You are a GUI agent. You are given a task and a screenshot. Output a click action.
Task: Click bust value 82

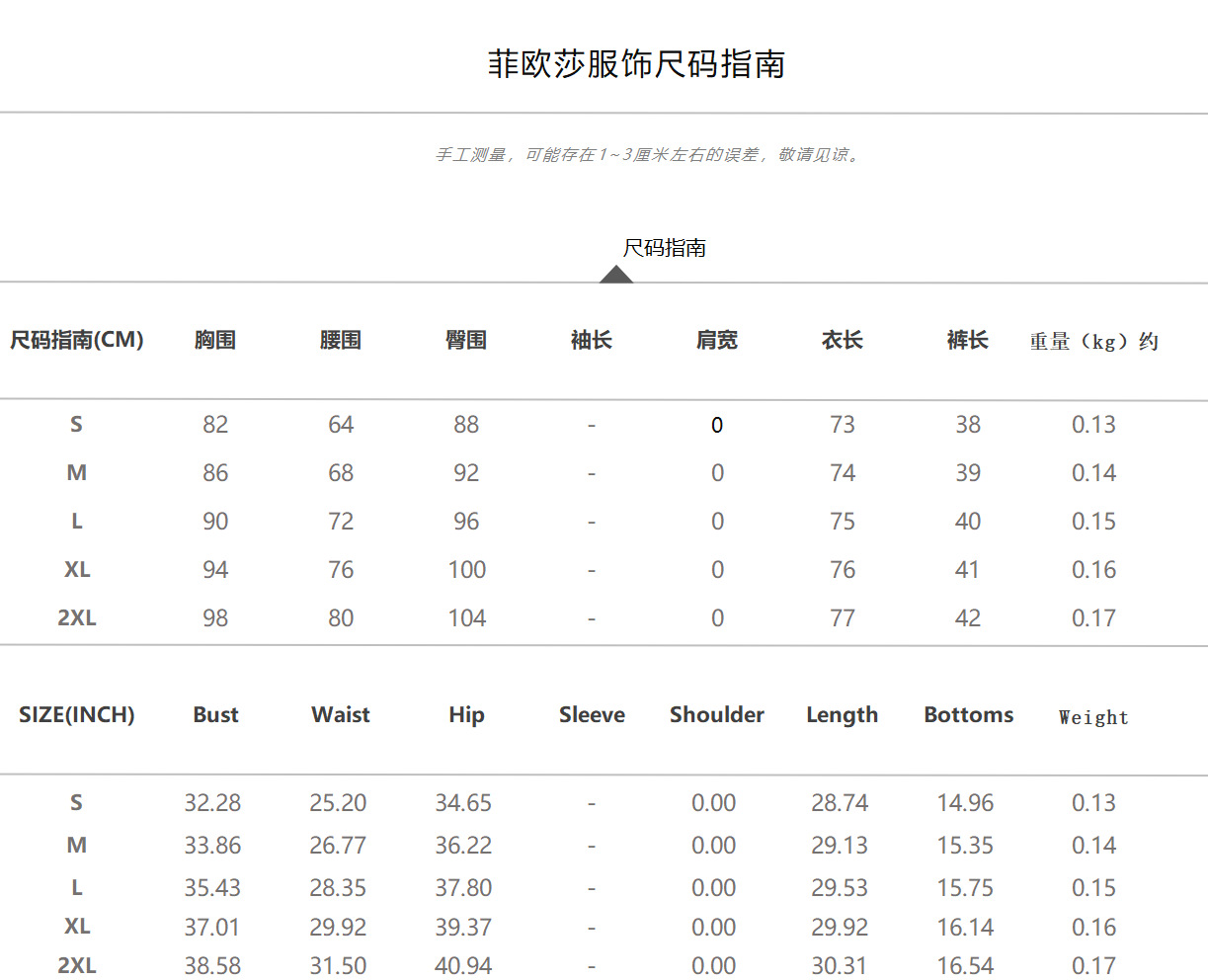[x=215, y=425]
